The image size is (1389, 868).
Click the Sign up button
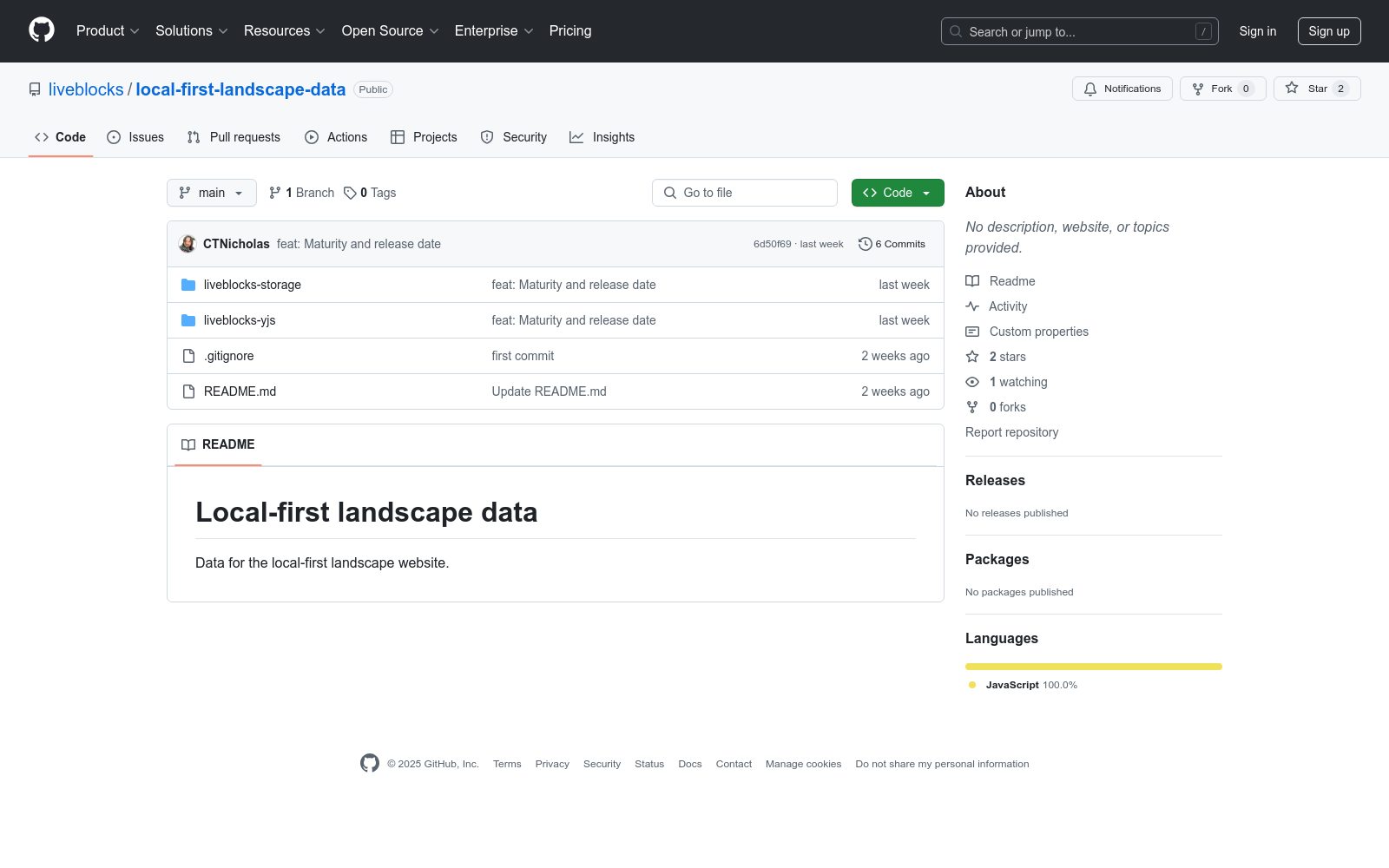[x=1329, y=31]
